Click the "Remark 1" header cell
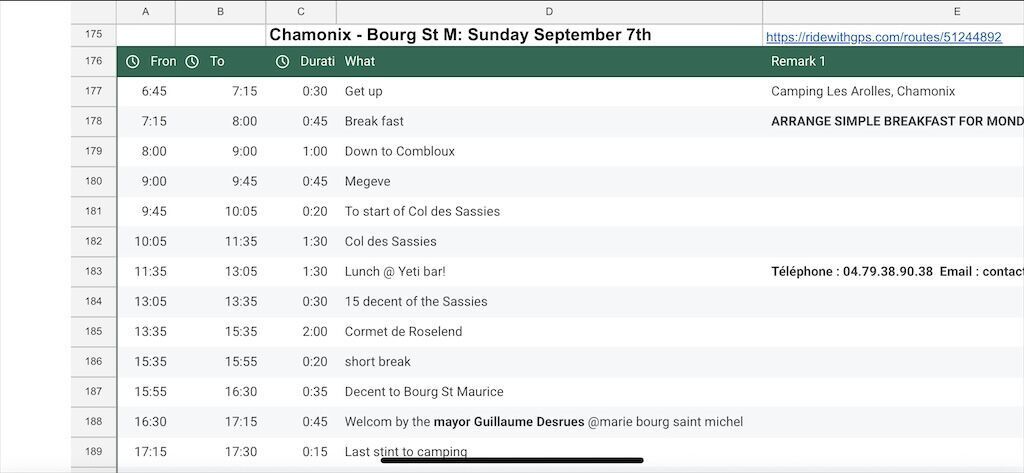Viewport: 1024px width, 473px height. click(892, 62)
